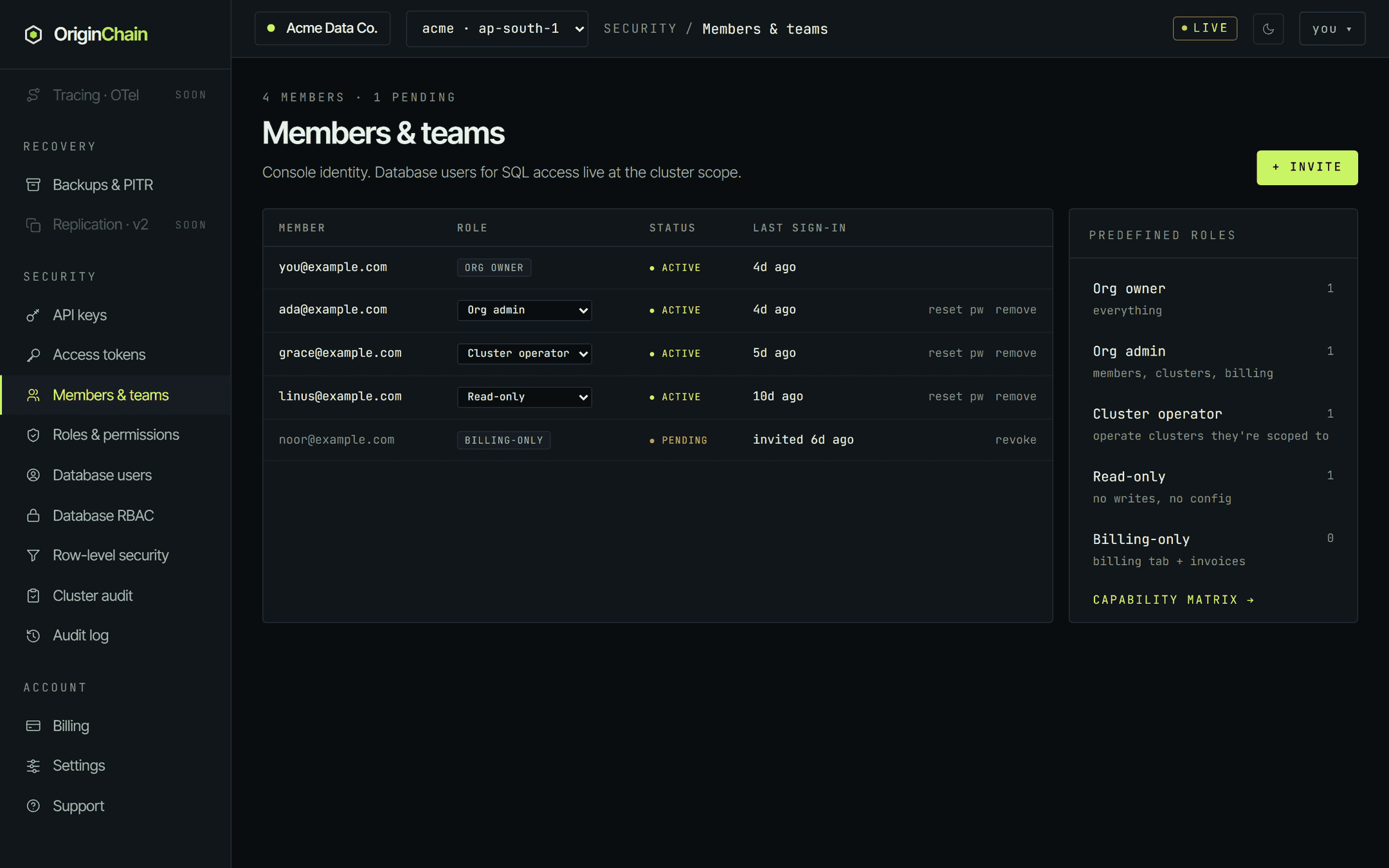Click the Settings sliders icon
This screenshot has width=1389, height=868.
33,765
